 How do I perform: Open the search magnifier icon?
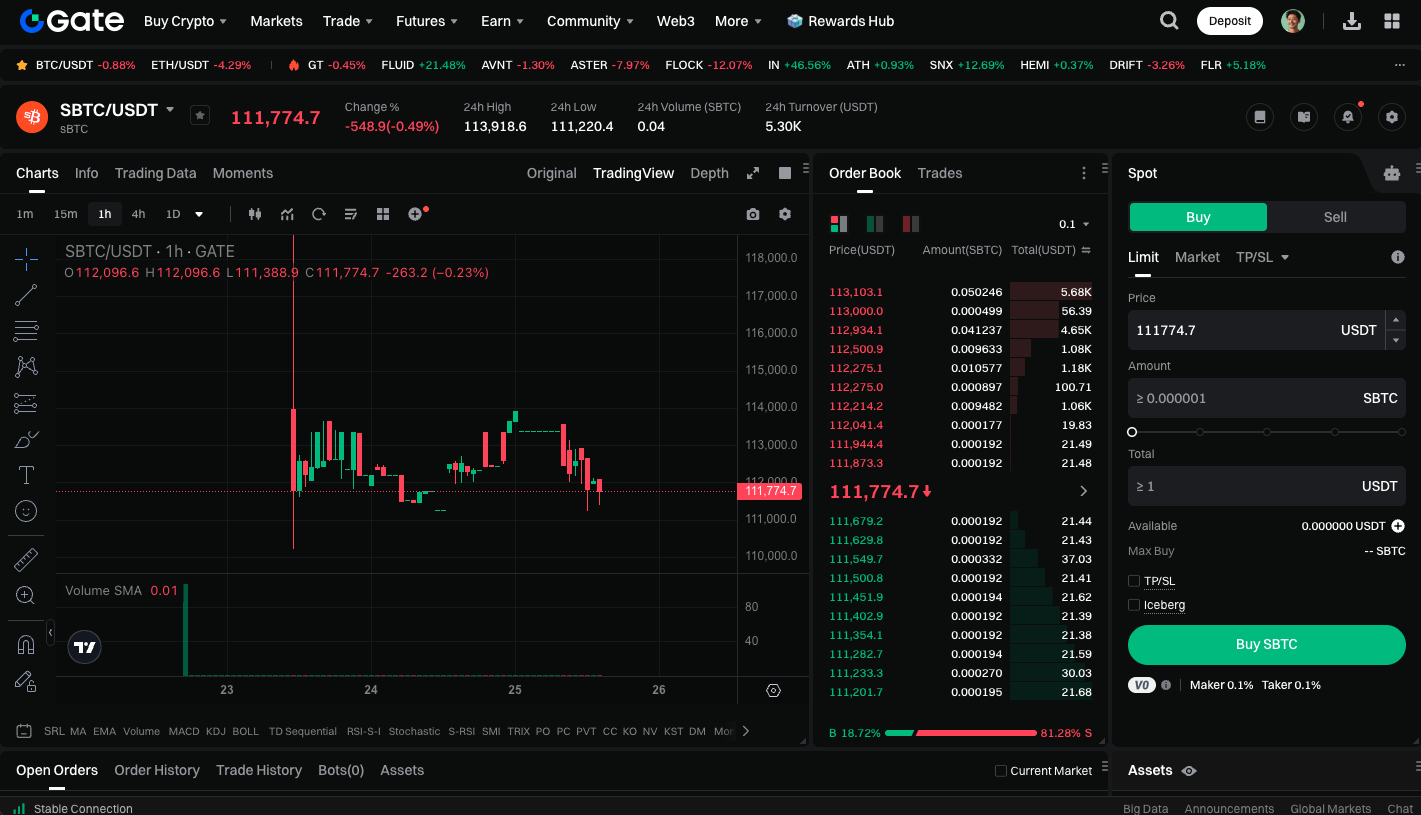[1168, 21]
